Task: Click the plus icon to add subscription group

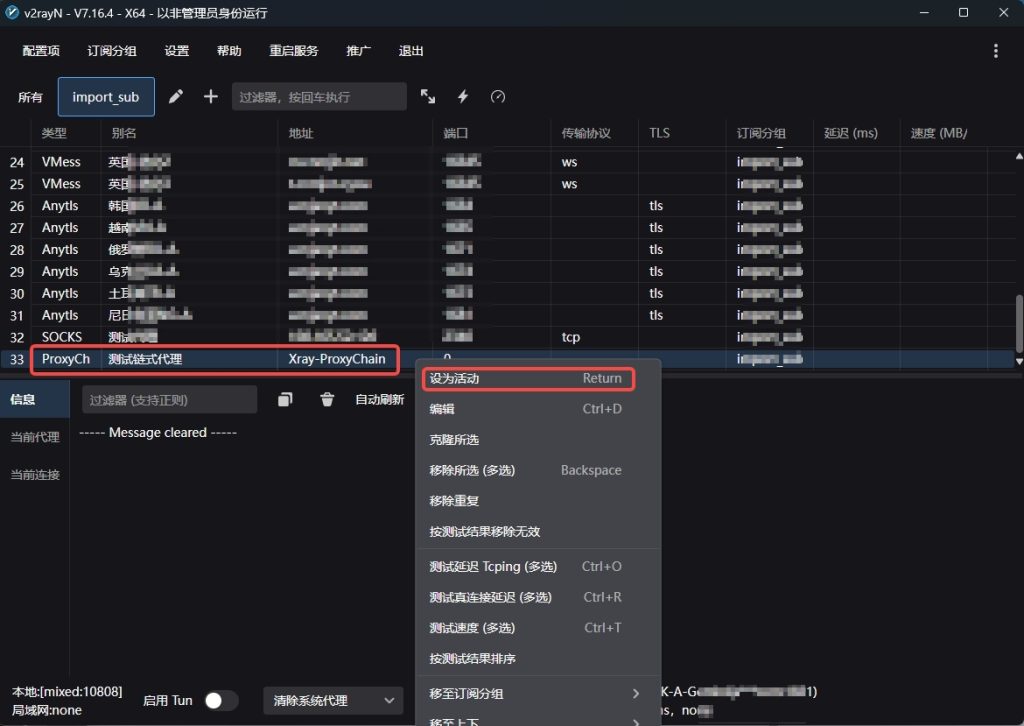Action: tap(211, 97)
